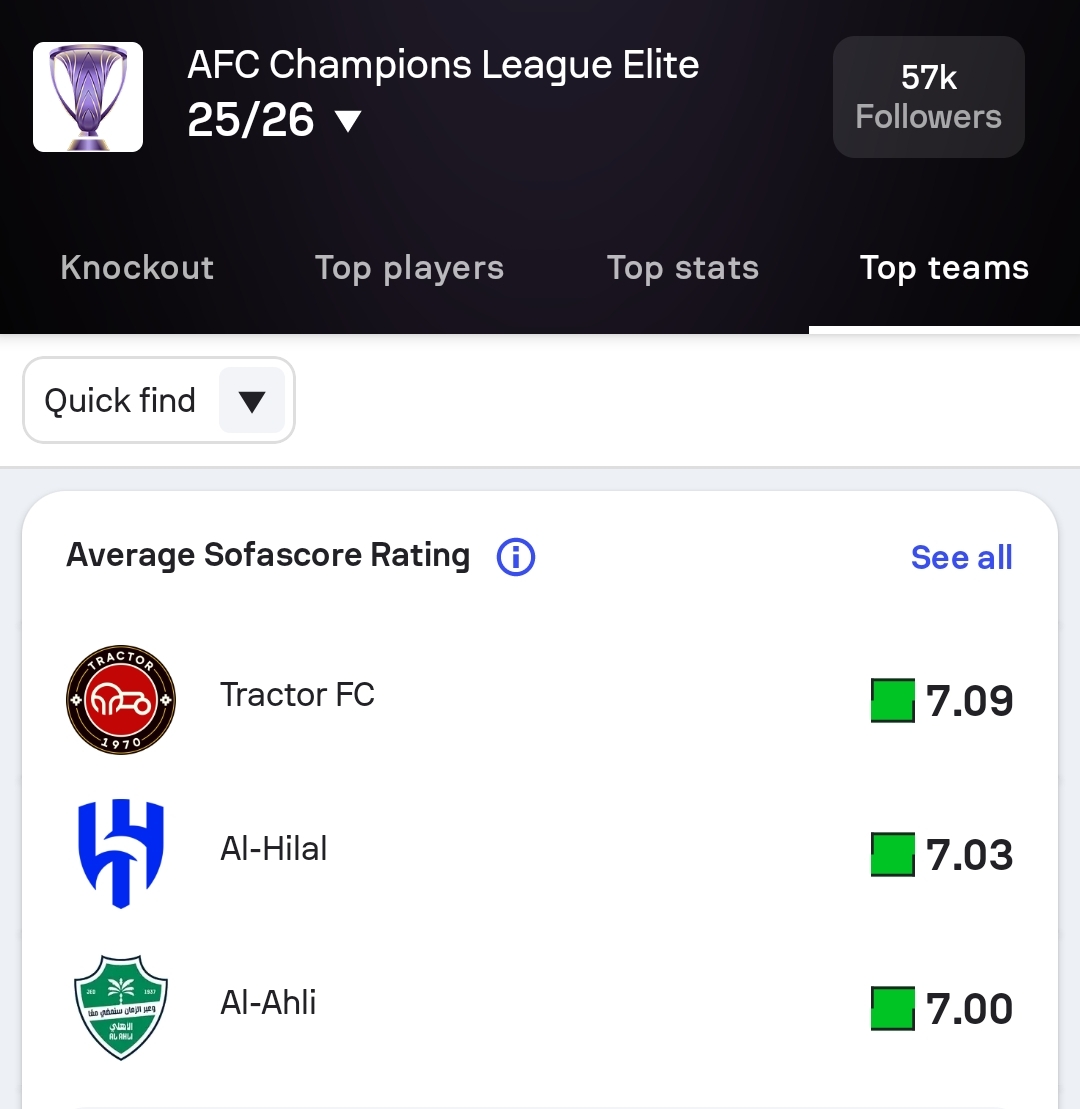Open the Top stats tab
Screen dimensions: 1080x1109
[x=683, y=268]
